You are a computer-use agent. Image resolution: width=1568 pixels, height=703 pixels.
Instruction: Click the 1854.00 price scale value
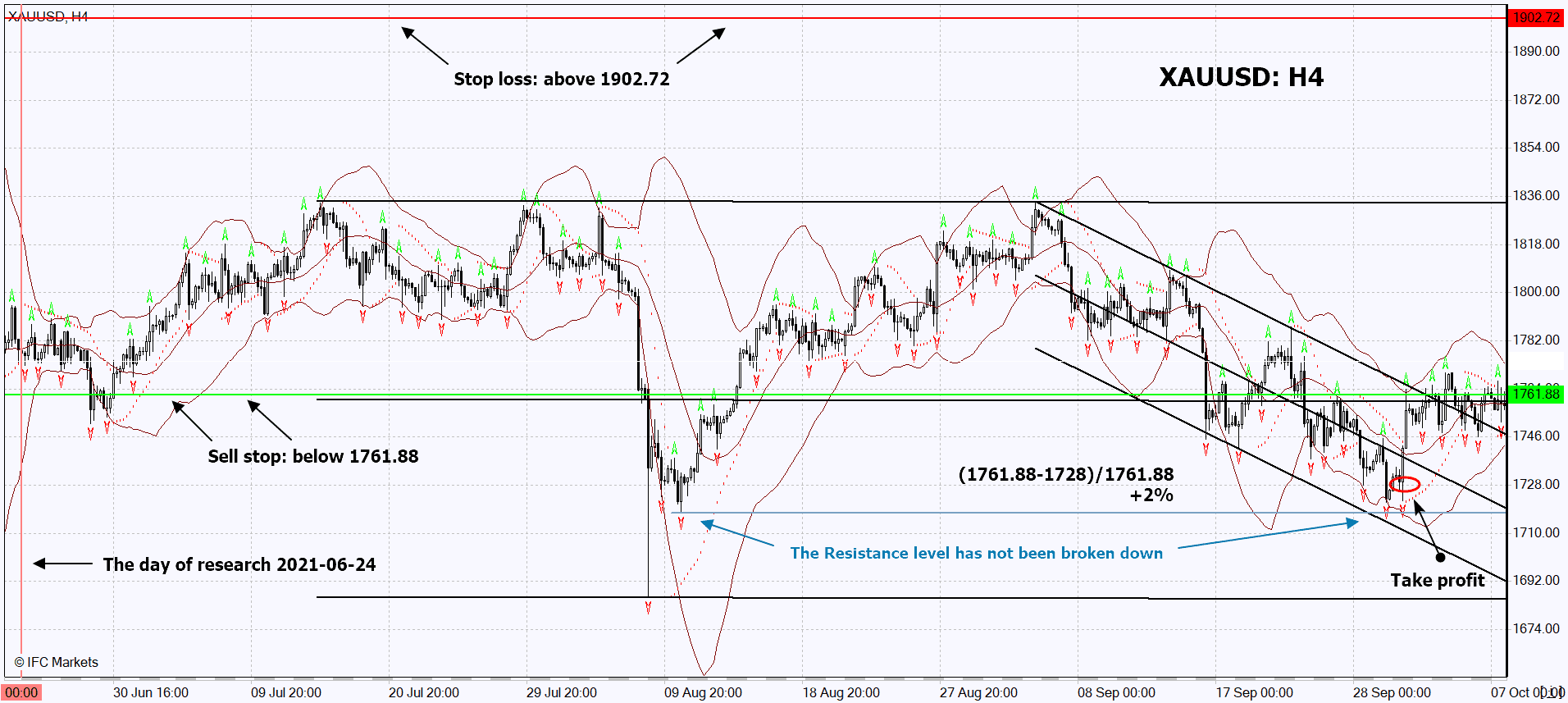1536,147
